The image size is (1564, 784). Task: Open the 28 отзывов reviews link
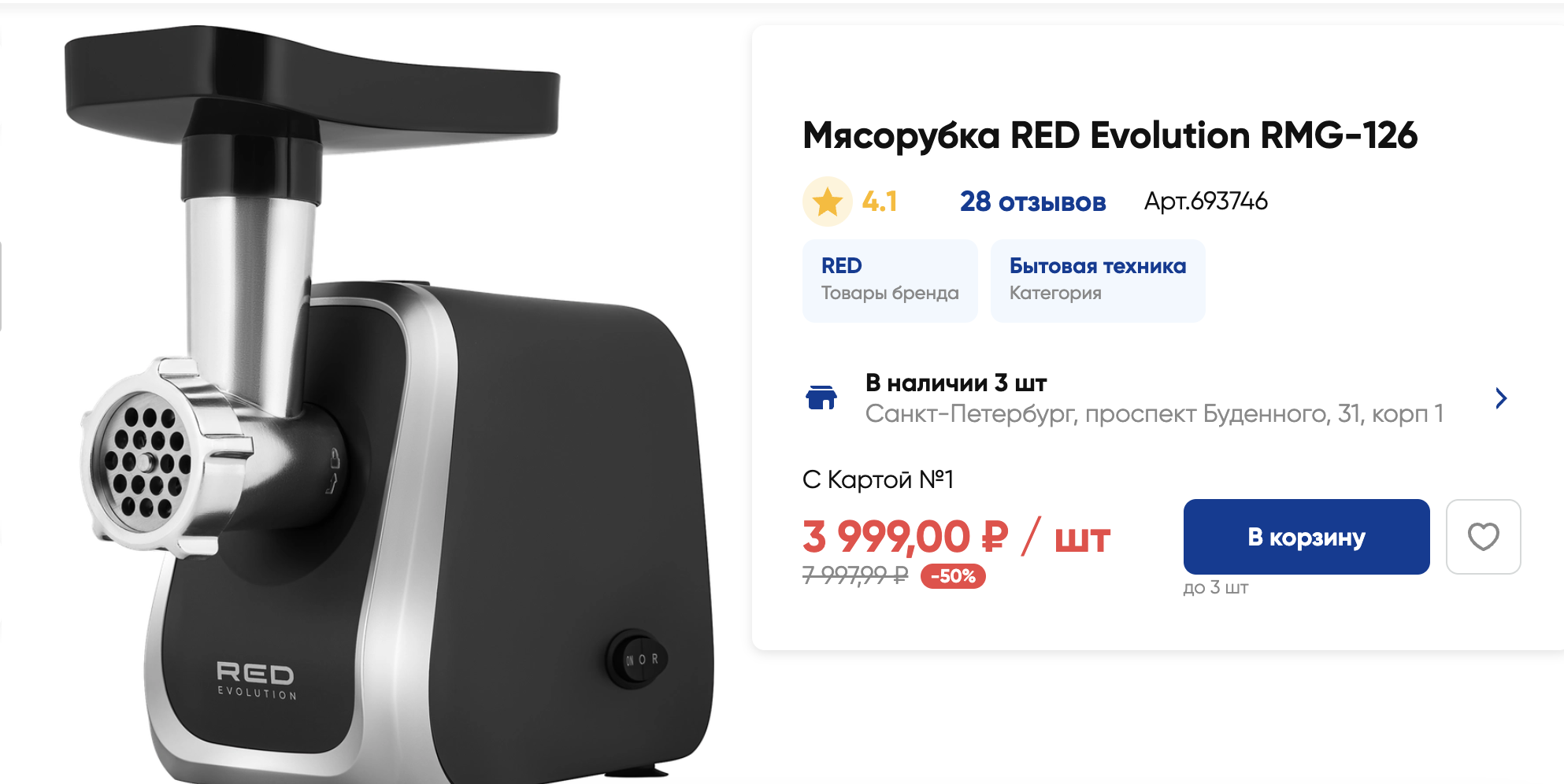click(x=1032, y=202)
